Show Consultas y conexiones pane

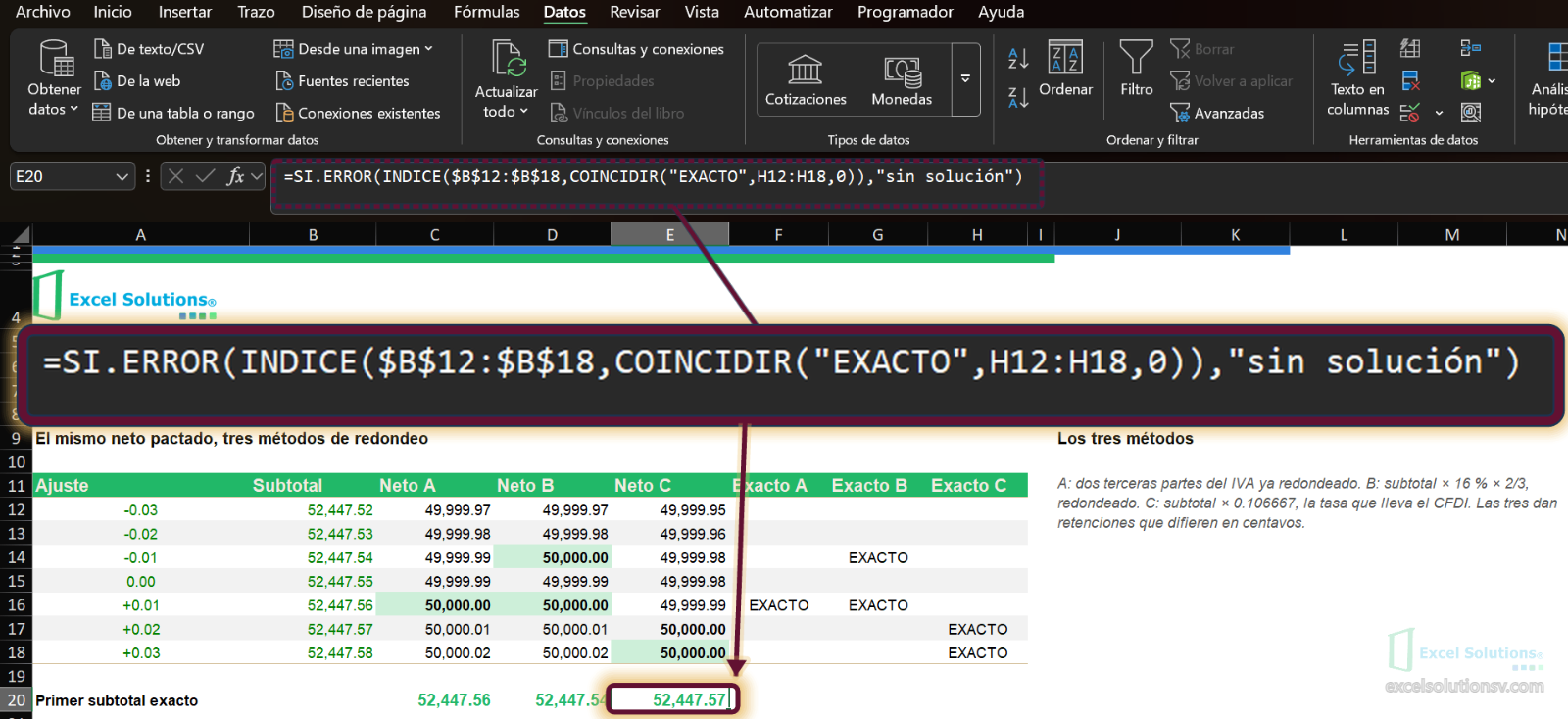636,49
